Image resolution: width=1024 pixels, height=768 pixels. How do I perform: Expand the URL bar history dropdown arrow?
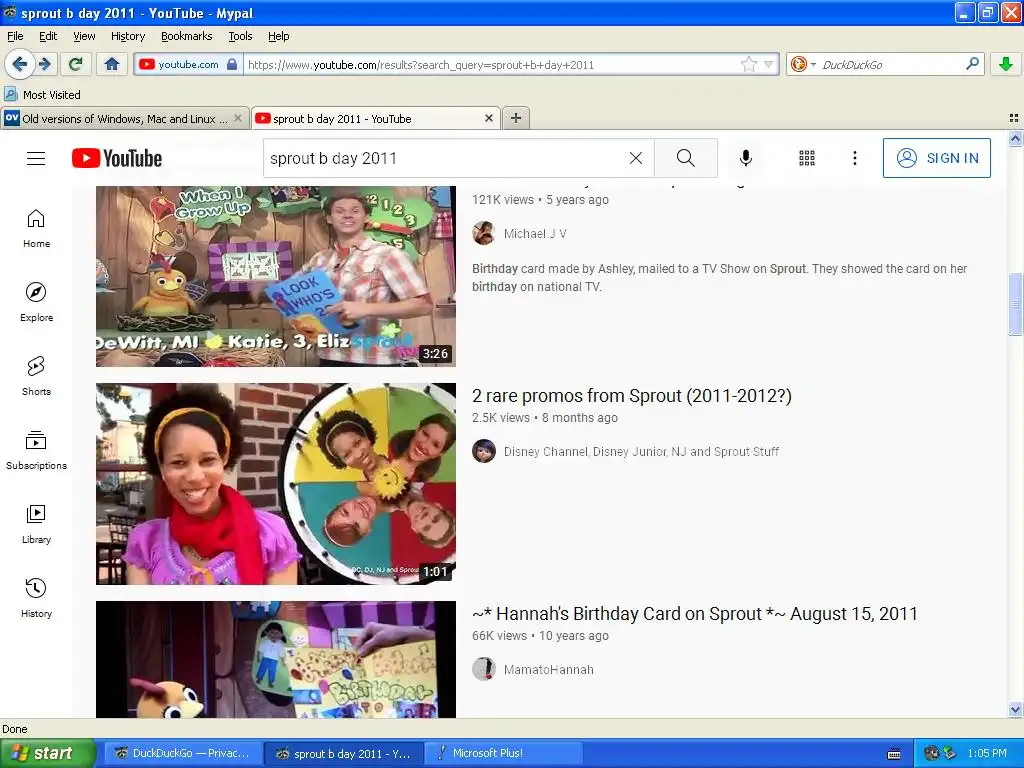click(769, 64)
